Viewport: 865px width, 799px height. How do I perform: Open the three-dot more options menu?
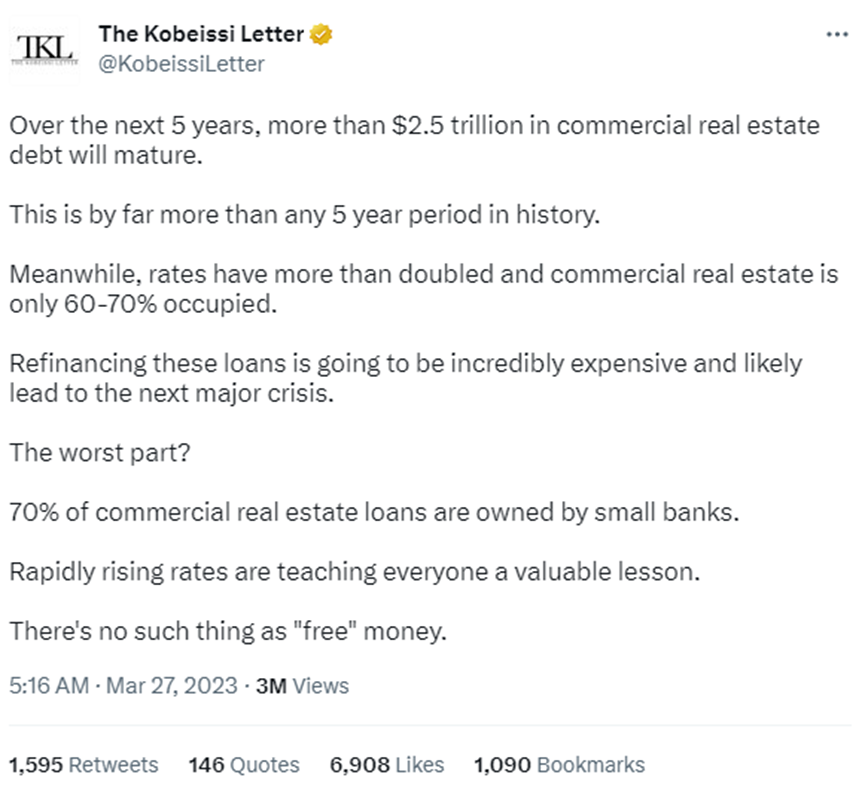835,34
